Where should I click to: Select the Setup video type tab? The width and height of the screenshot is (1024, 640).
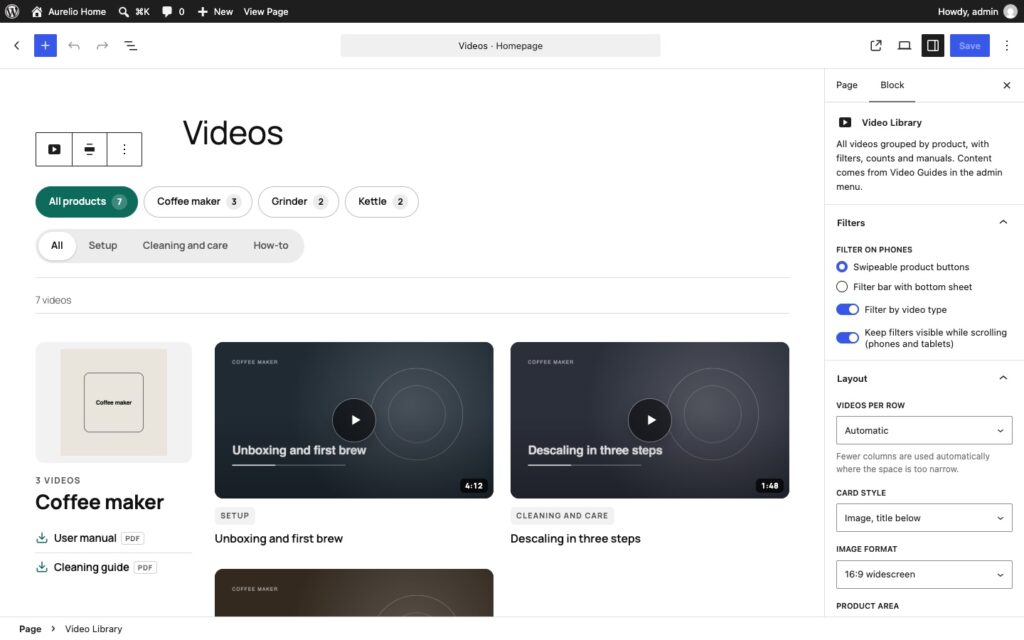tap(103, 246)
